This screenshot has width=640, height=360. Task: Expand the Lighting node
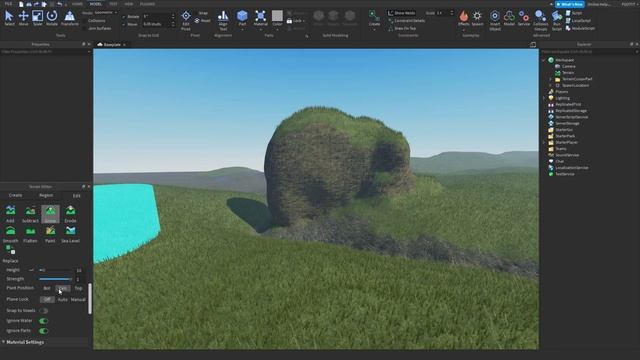point(544,98)
